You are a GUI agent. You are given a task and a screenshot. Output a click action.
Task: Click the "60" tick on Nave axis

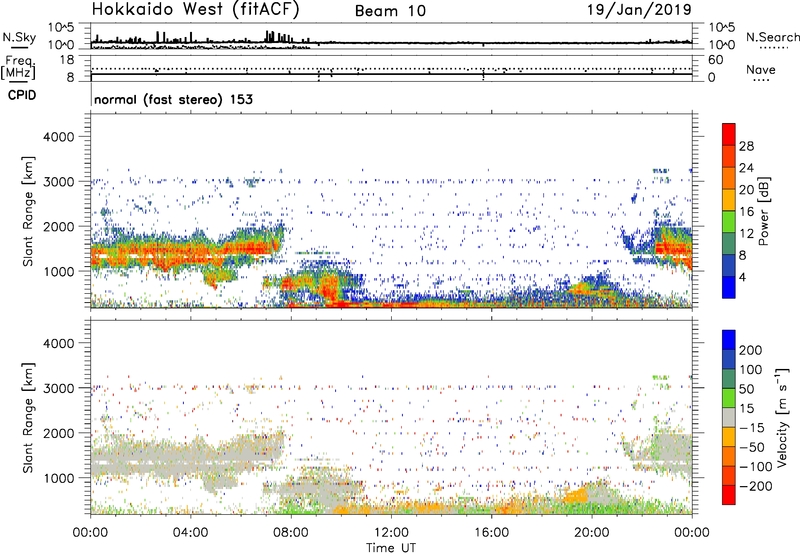tap(715, 60)
